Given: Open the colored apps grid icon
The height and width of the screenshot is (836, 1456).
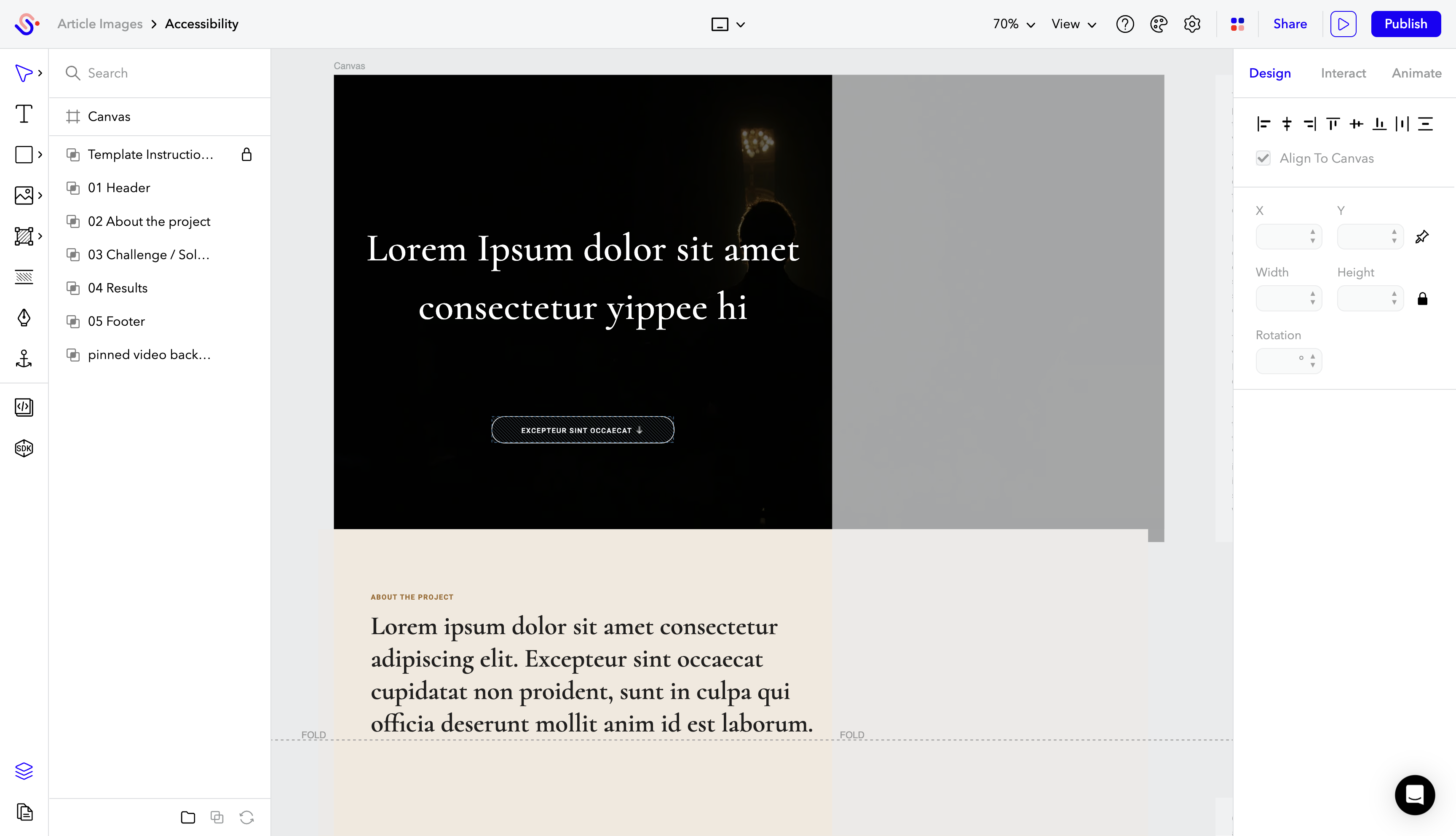Looking at the screenshot, I should (x=1237, y=24).
